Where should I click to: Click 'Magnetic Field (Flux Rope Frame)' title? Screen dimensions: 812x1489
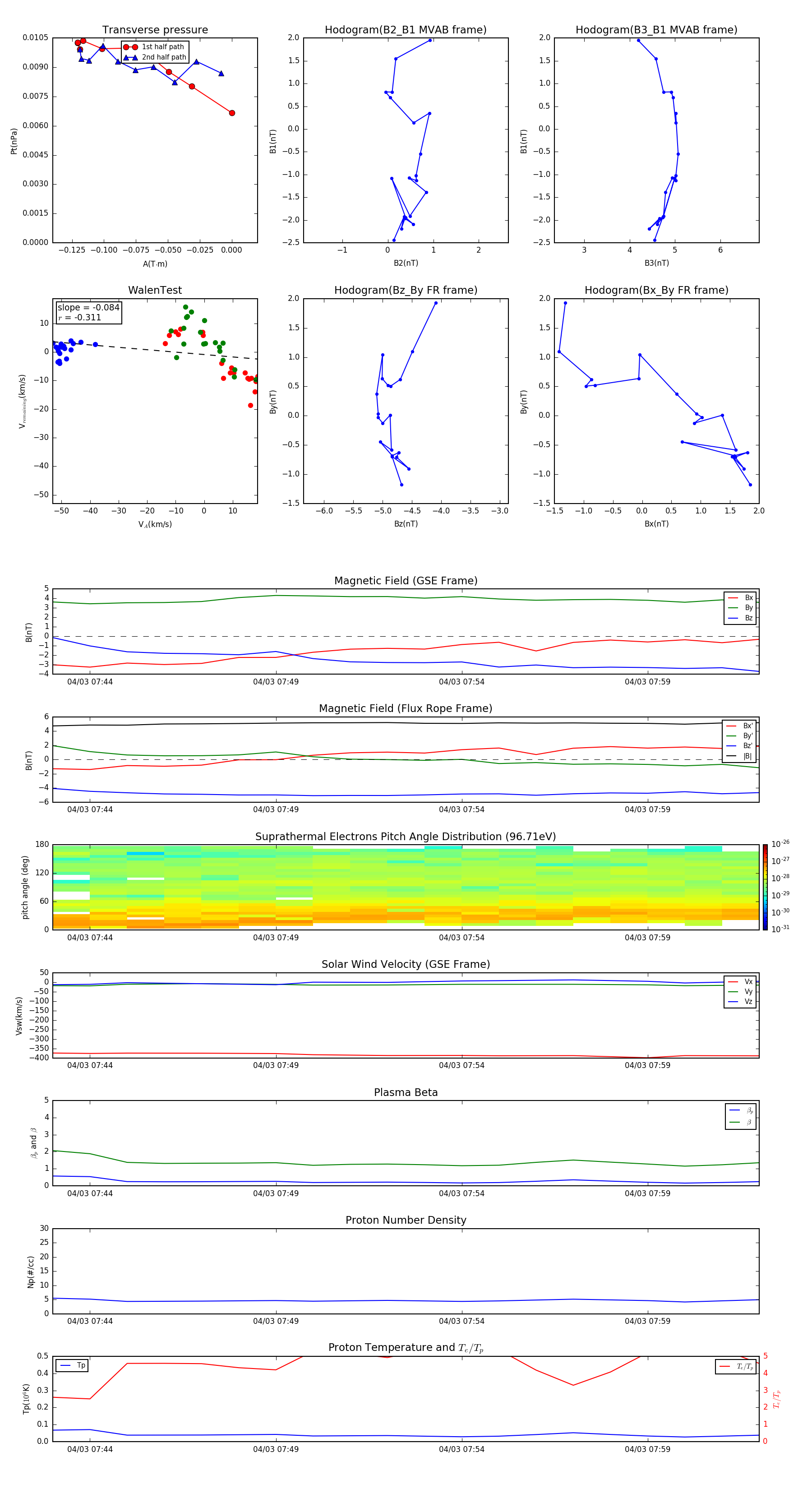tap(406, 709)
